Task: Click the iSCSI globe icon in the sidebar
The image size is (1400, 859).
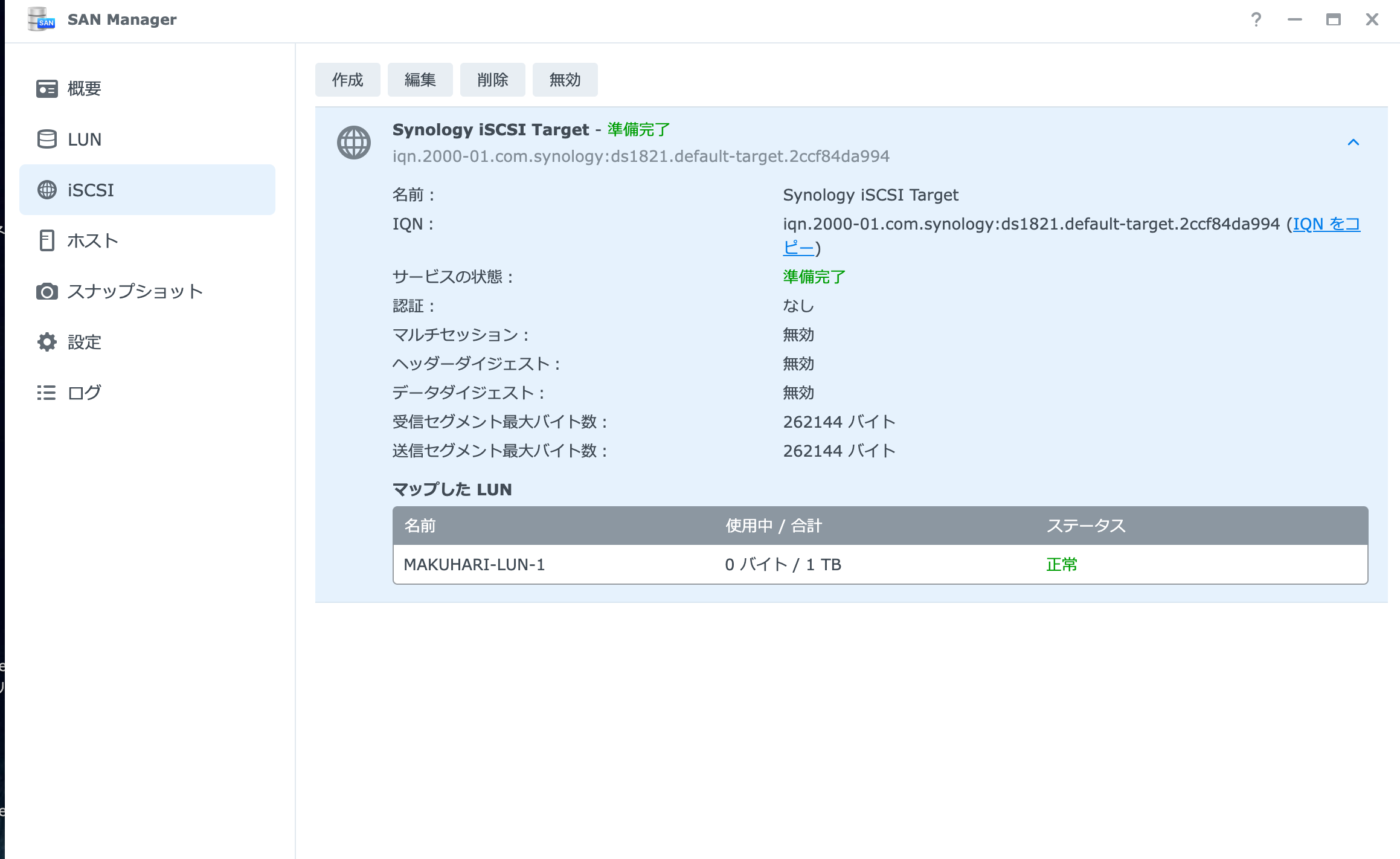Action: (x=47, y=190)
